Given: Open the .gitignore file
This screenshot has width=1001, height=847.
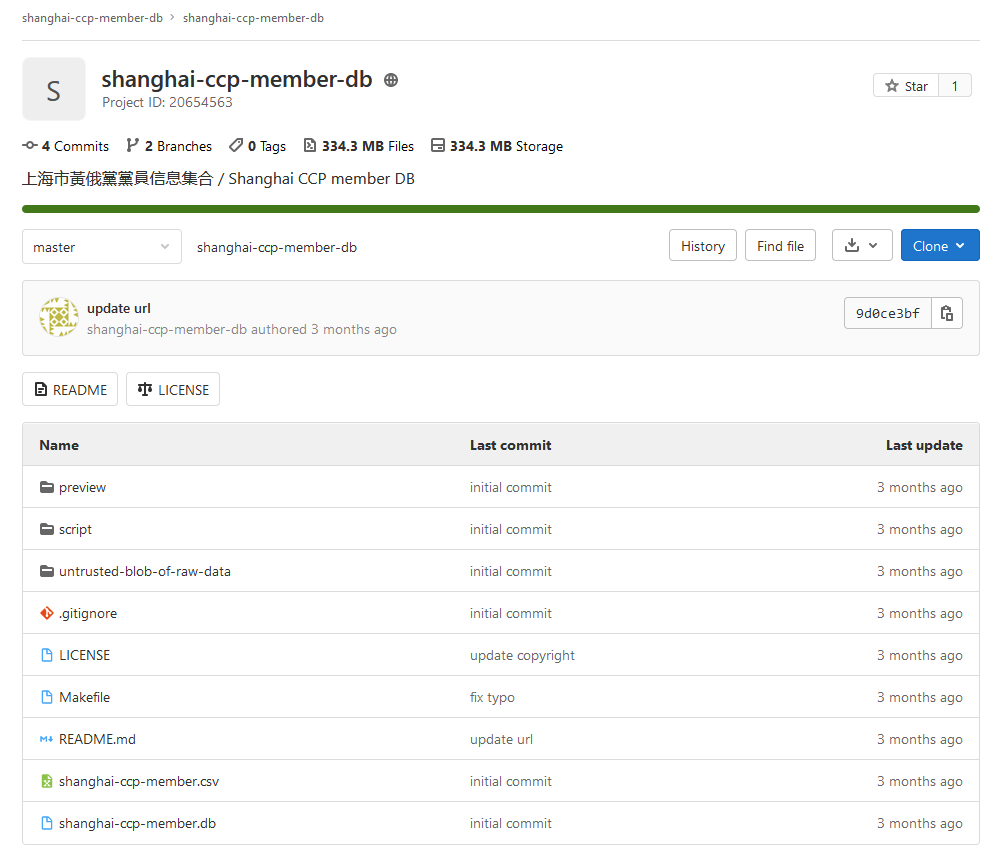Looking at the screenshot, I should pyautogui.click(x=88, y=613).
